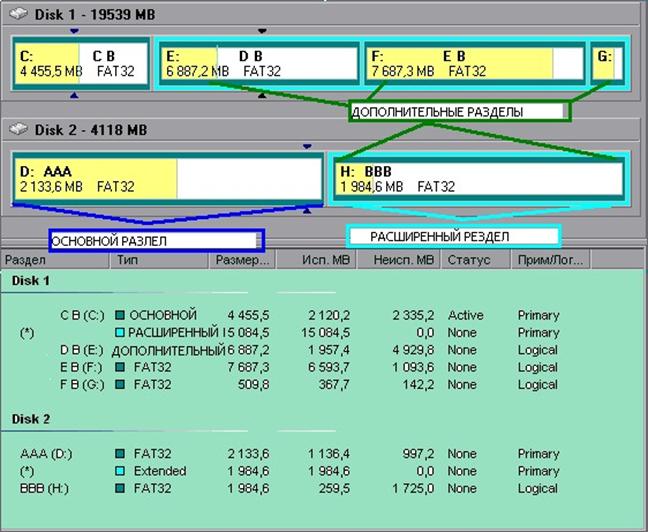Image resolution: width=648 pixels, height=532 pixels.
Task: Select the E: 6 887,2 MB partition block
Action: point(260,63)
